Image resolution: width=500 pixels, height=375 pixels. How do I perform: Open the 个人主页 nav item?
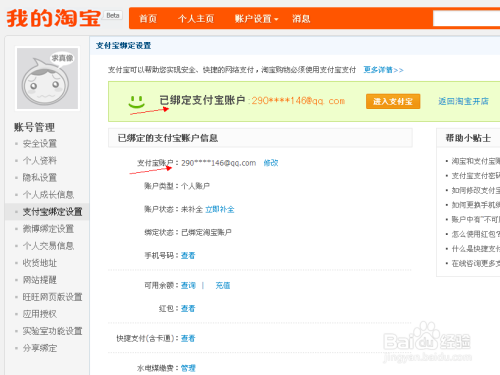point(196,19)
